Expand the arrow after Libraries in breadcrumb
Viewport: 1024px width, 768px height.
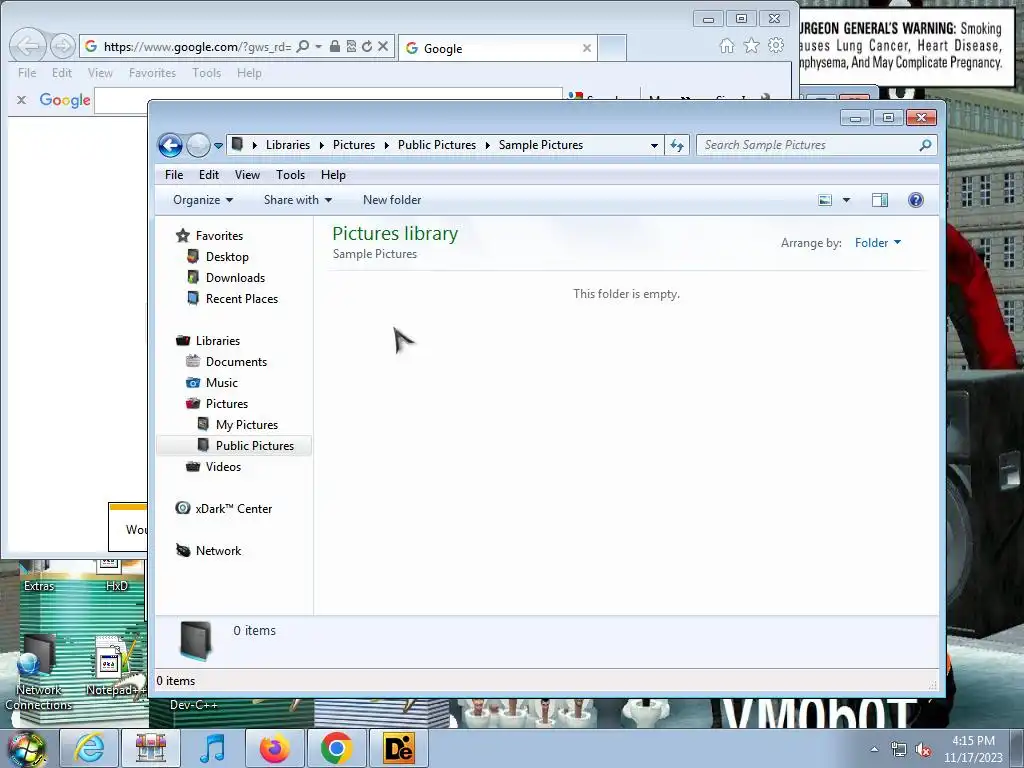click(321, 145)
